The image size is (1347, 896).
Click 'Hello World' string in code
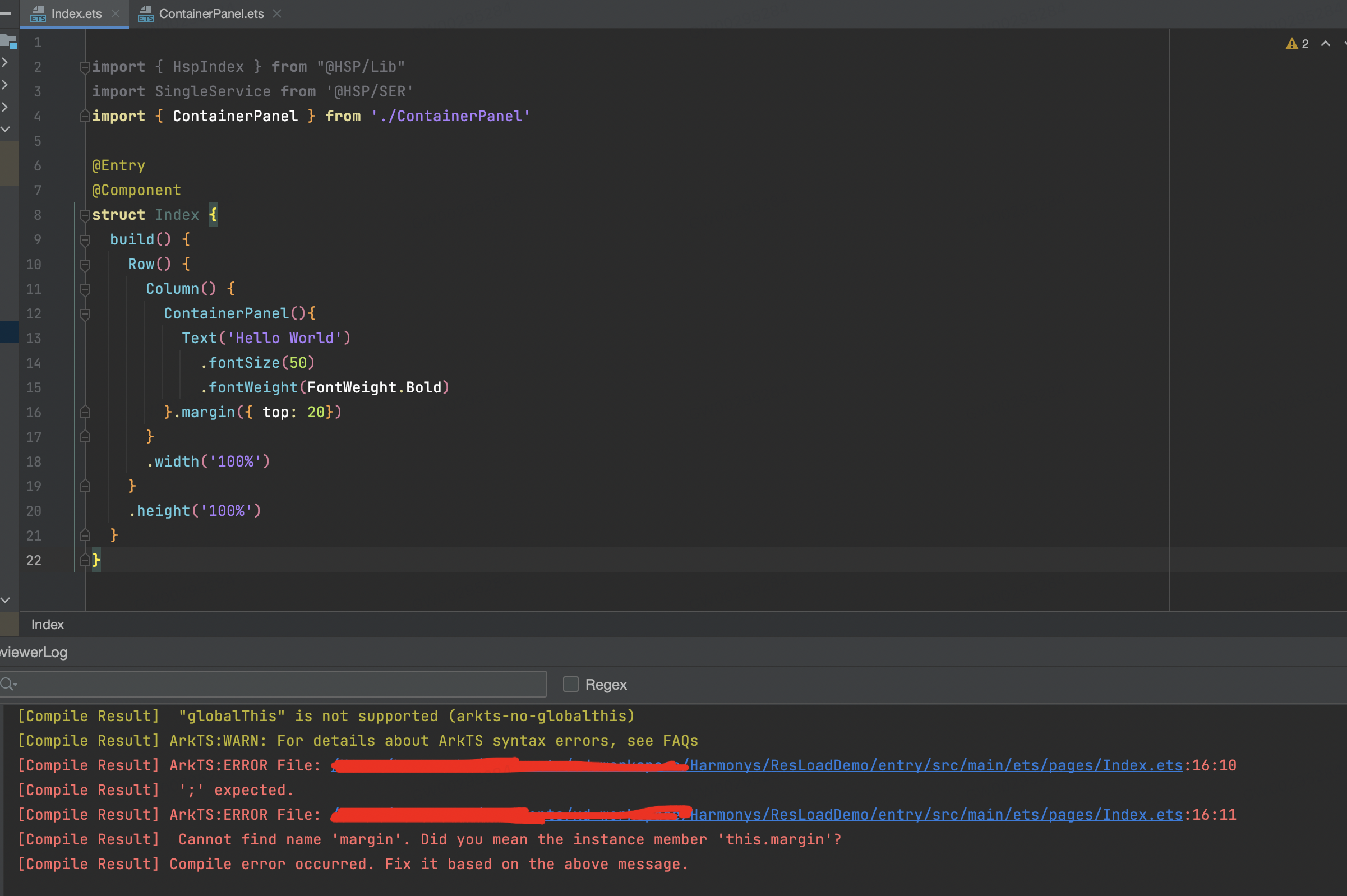[x=285, y=338]
